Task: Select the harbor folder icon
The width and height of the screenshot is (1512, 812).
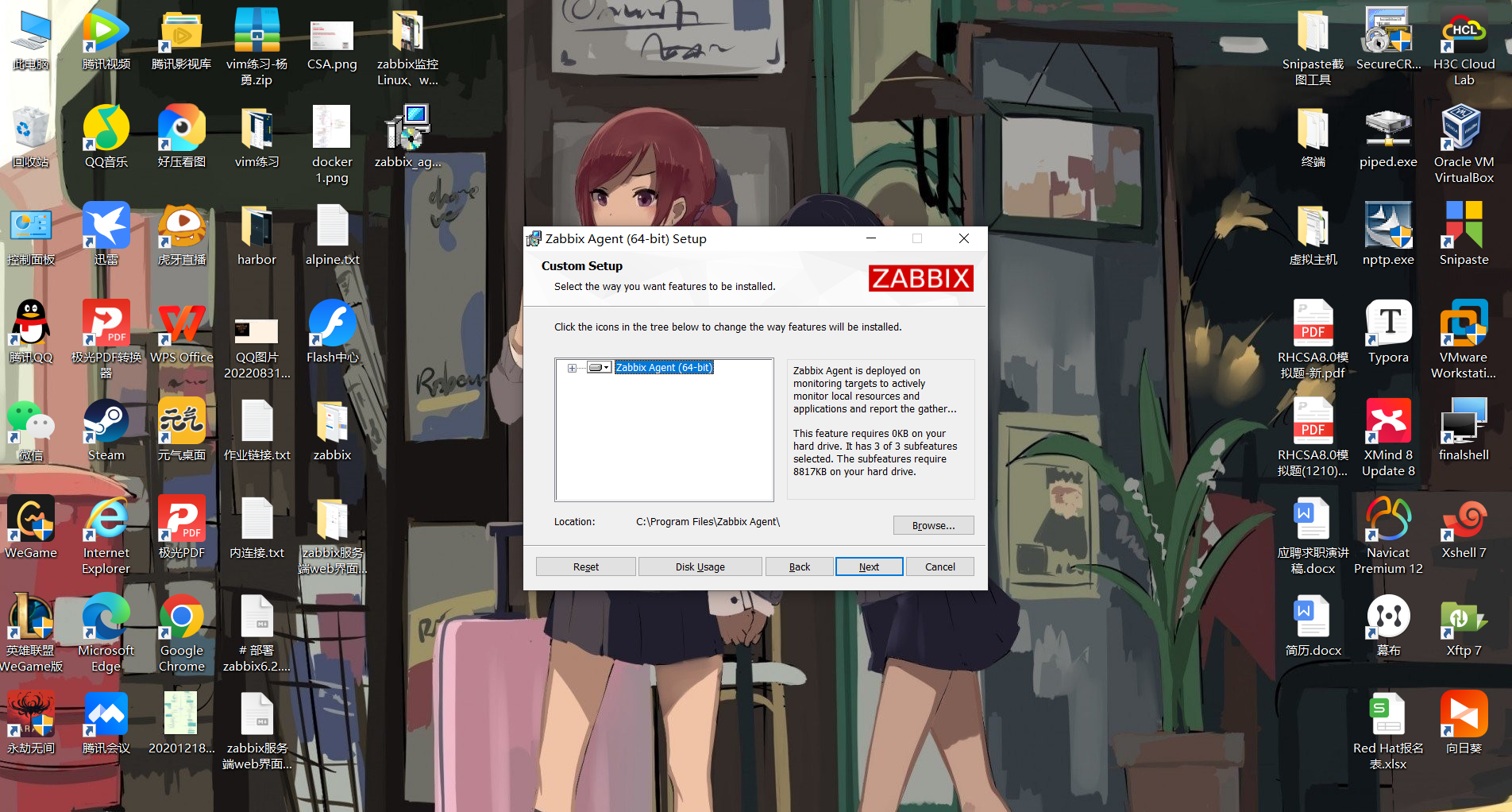Action: (x=256, y=235)
